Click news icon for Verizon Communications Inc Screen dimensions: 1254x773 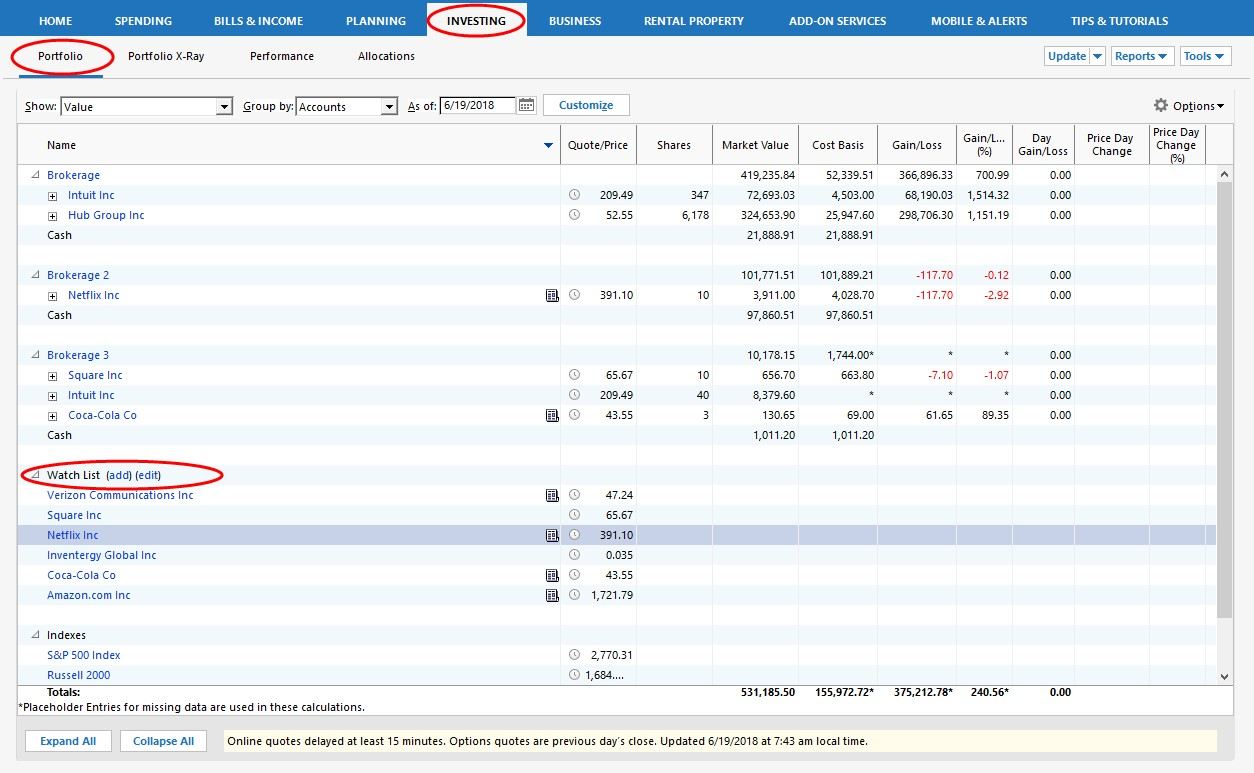552,496
